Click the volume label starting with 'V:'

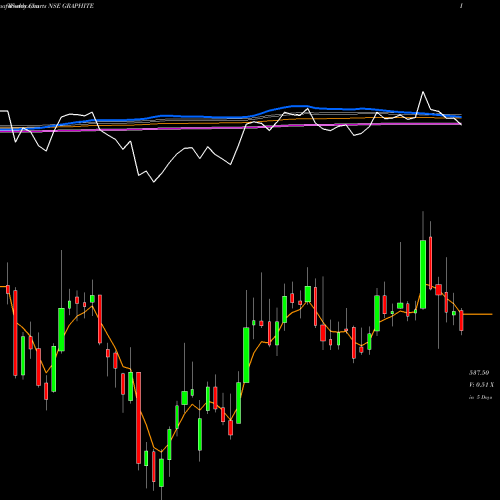click(481, 385)
